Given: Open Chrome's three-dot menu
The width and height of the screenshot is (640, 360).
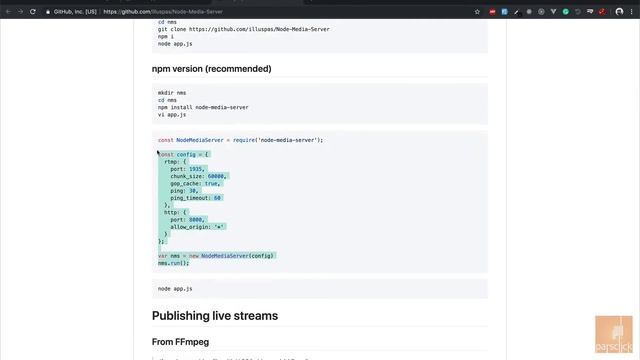Looking at the screenshot, I should tap(631, 12).
